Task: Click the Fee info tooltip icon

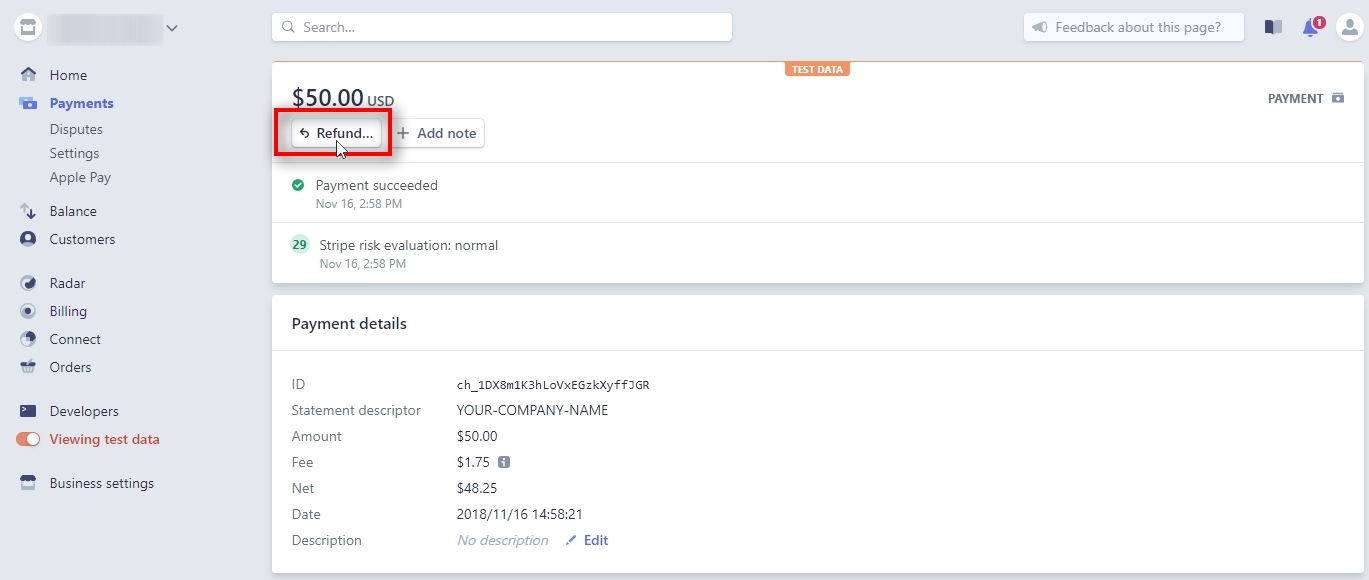Action: [x=504, y=462]
